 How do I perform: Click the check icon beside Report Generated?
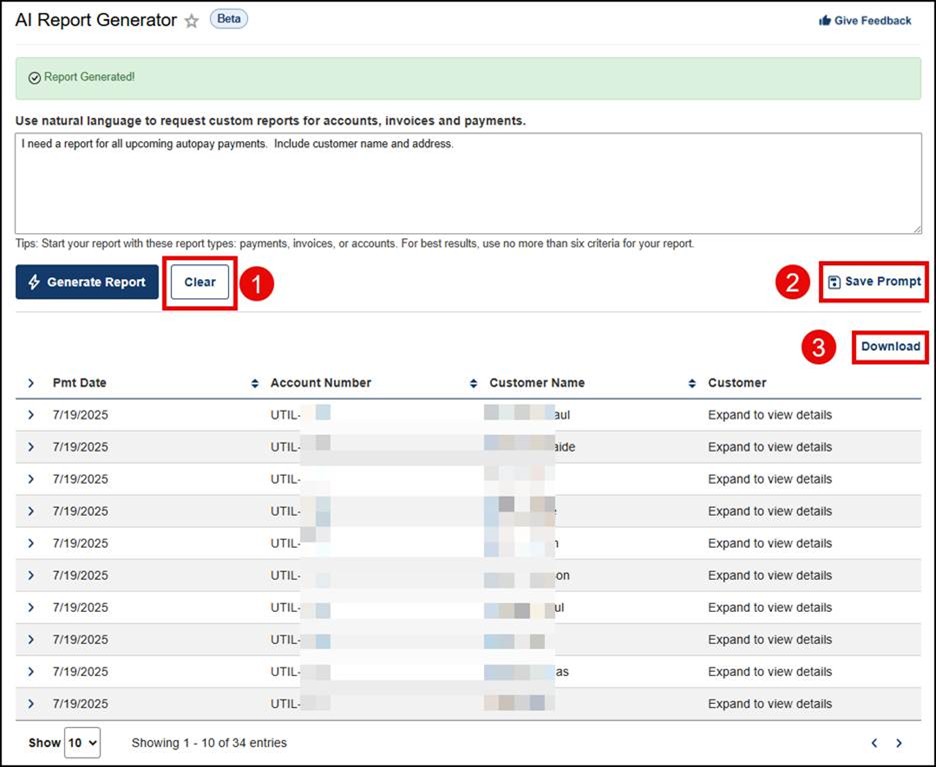pyautogui.click(x=35, y=78)
